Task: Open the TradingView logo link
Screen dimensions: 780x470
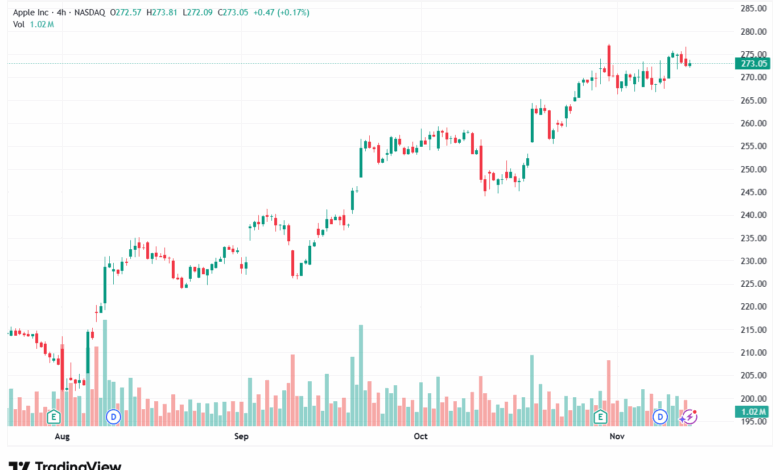Action: tap(65, 464)
